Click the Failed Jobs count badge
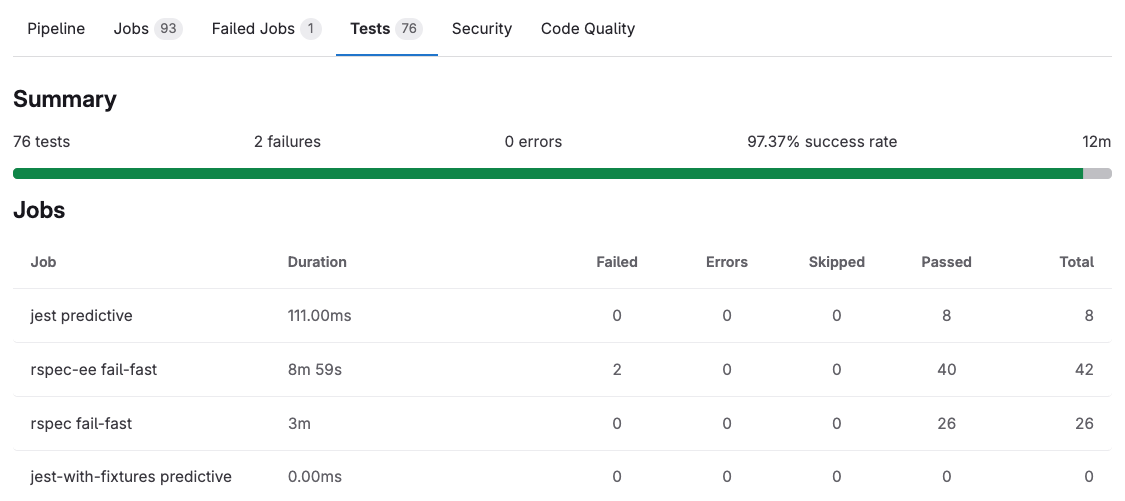Viewport: 1125px width, 501px height. [310, 29]
